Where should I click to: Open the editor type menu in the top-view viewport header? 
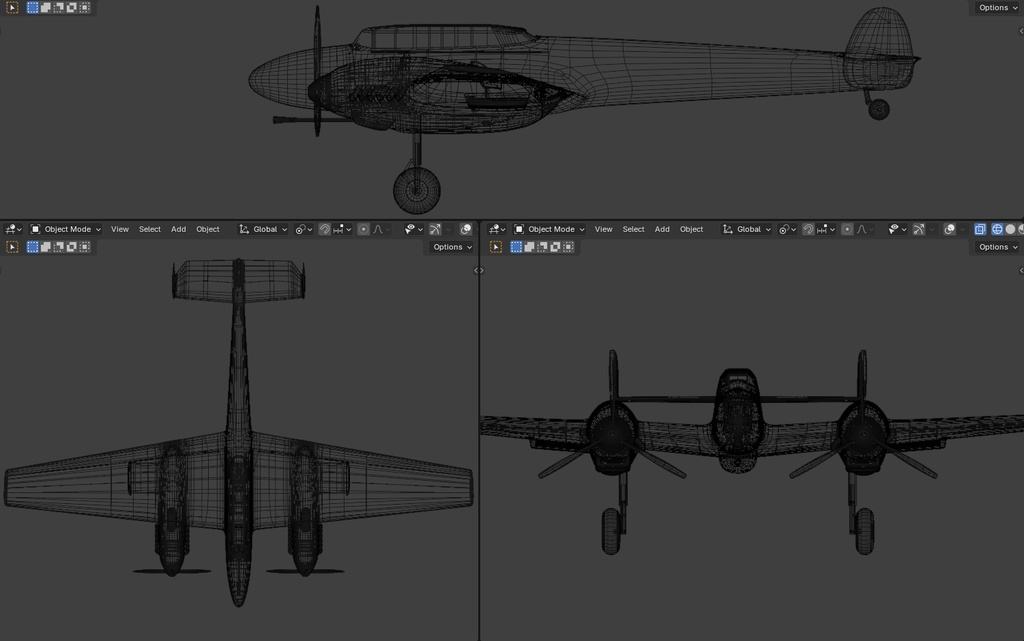tap(13, 229)
